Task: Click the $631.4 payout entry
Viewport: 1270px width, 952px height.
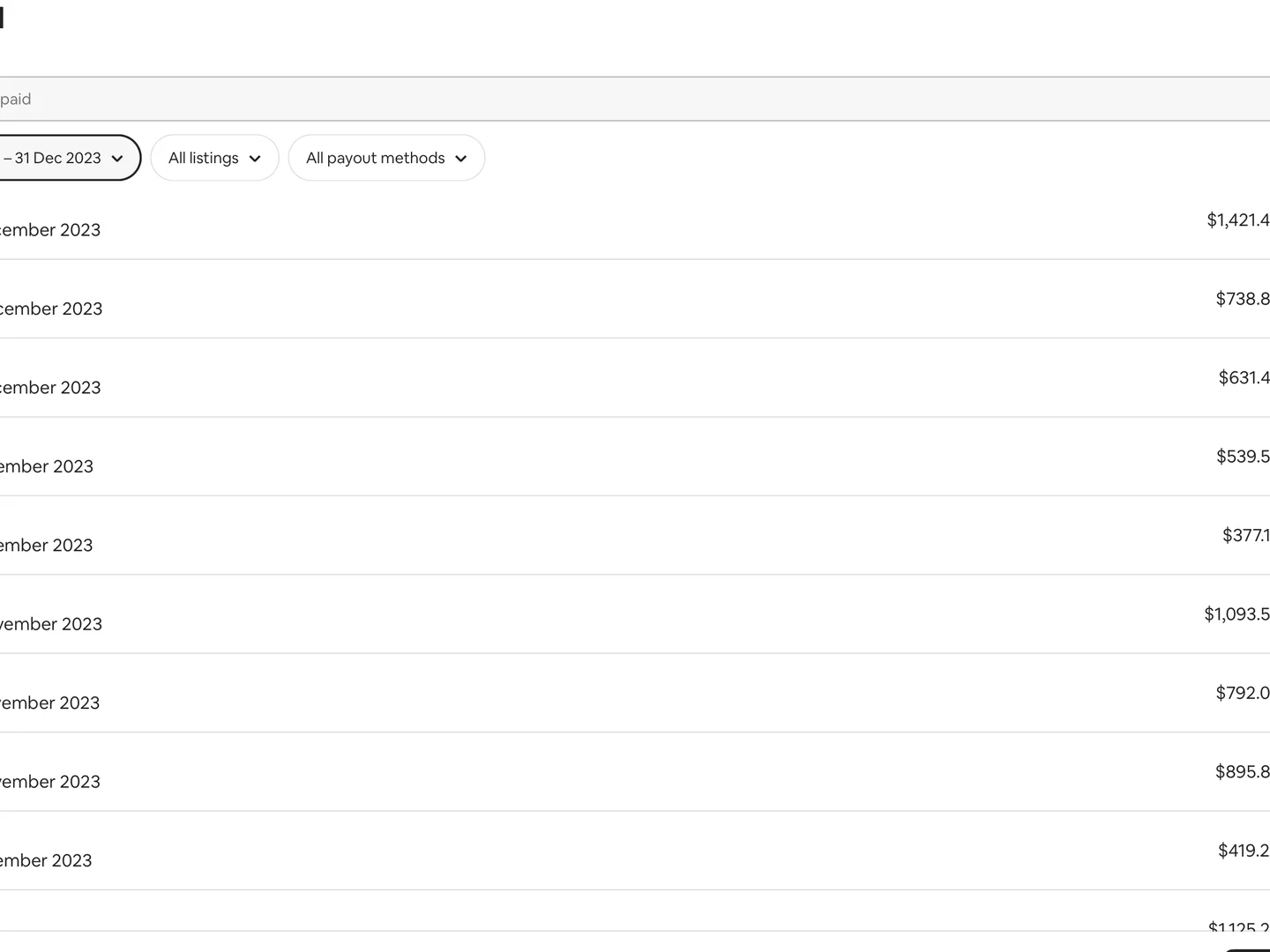Action: pos(1244,378)
